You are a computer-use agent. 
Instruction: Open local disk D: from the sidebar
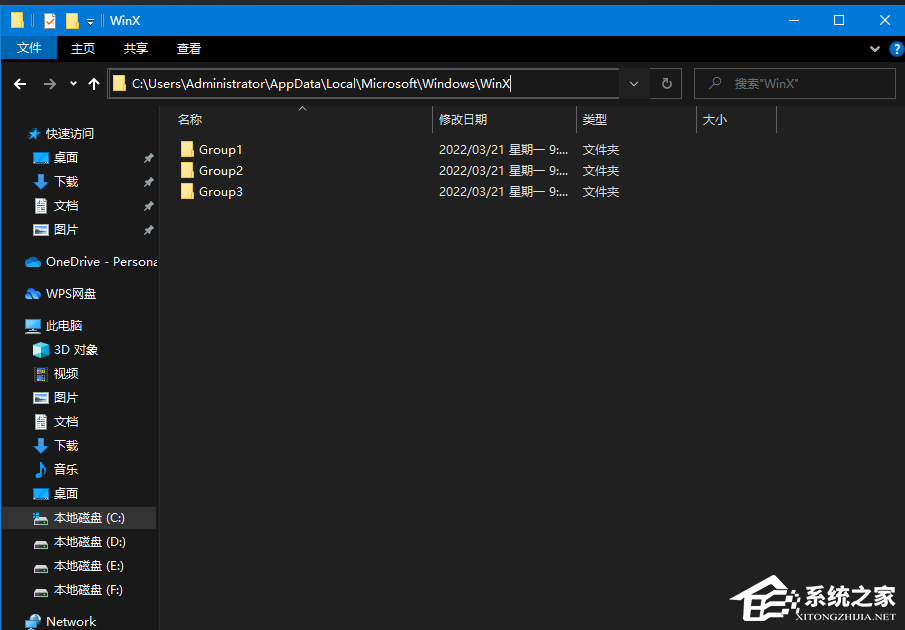tap(79, 541)
